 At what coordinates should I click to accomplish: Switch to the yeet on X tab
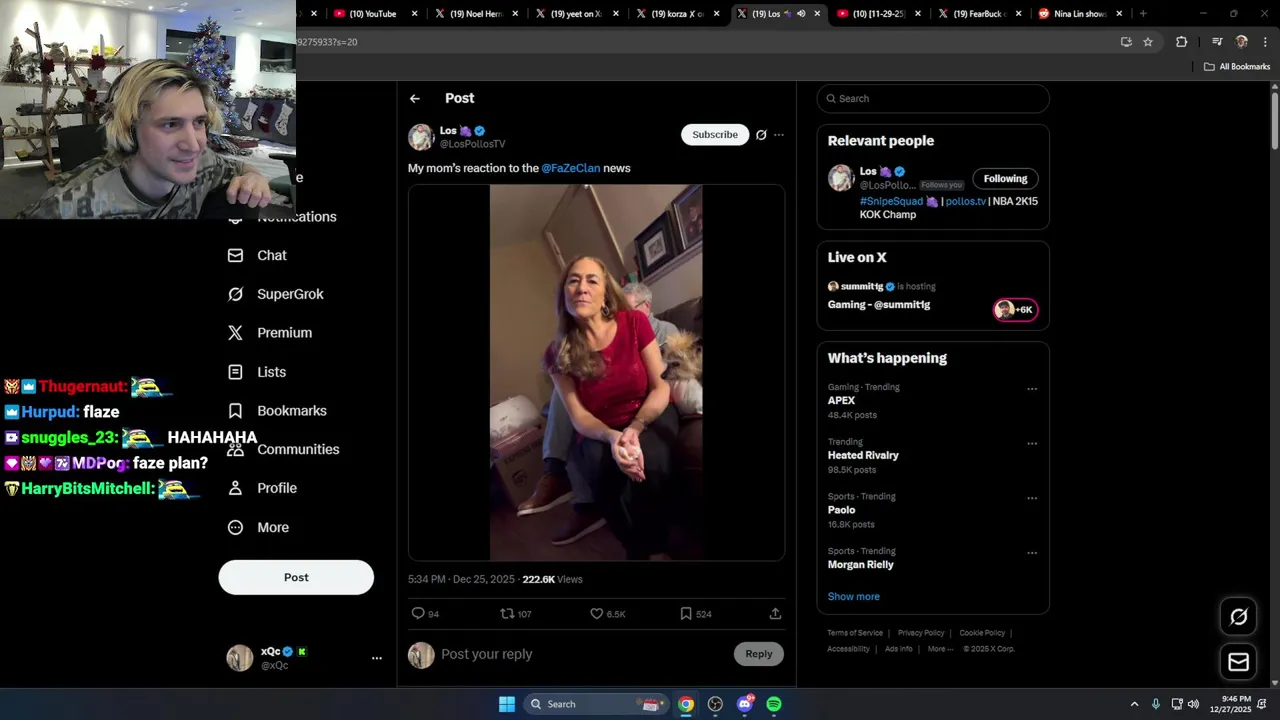click(577, 14)
